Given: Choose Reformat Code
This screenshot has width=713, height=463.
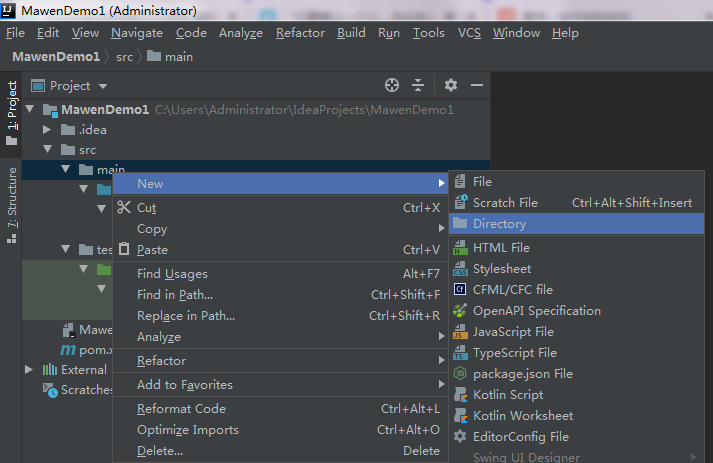Looking at the screenshot, I should tap(280, 408).
